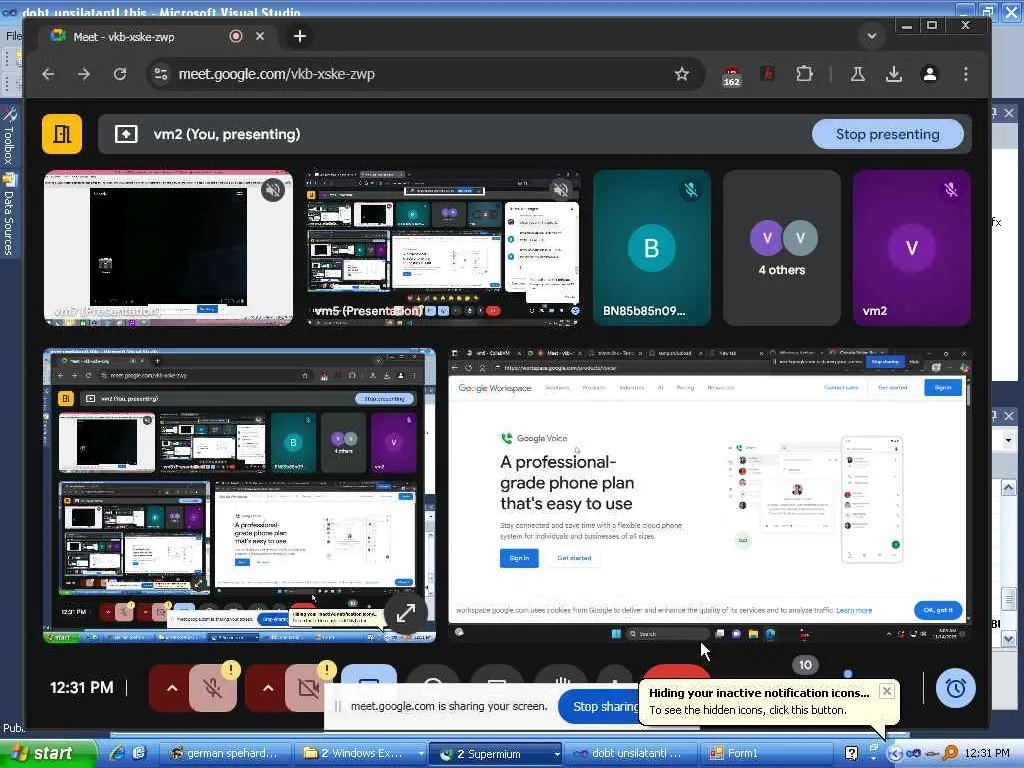Close the Meet browser tab

[260, 37]
